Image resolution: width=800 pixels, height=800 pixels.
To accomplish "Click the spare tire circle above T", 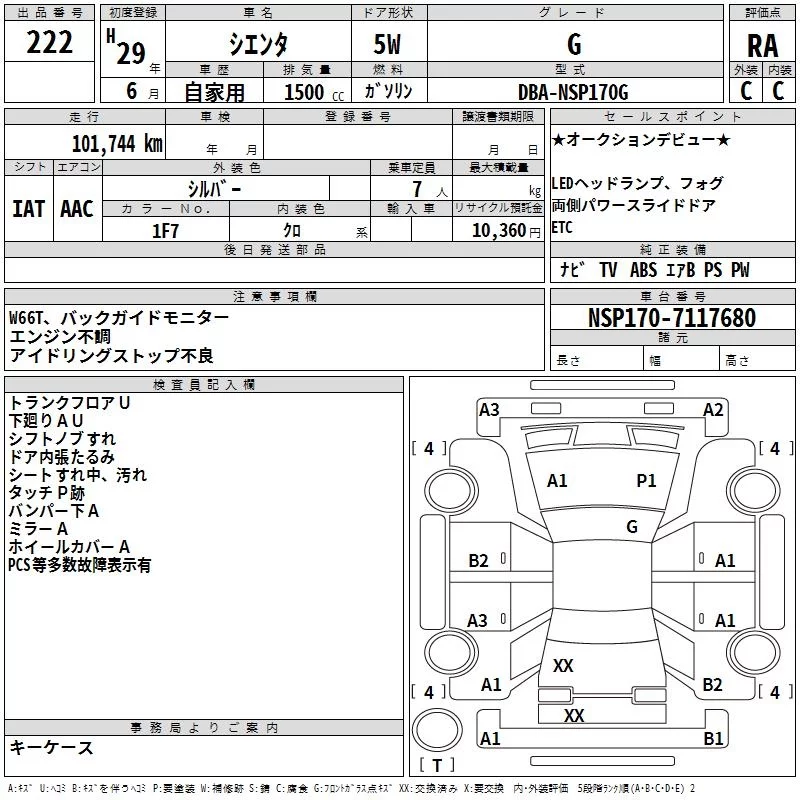I will [x=437, y=730].
